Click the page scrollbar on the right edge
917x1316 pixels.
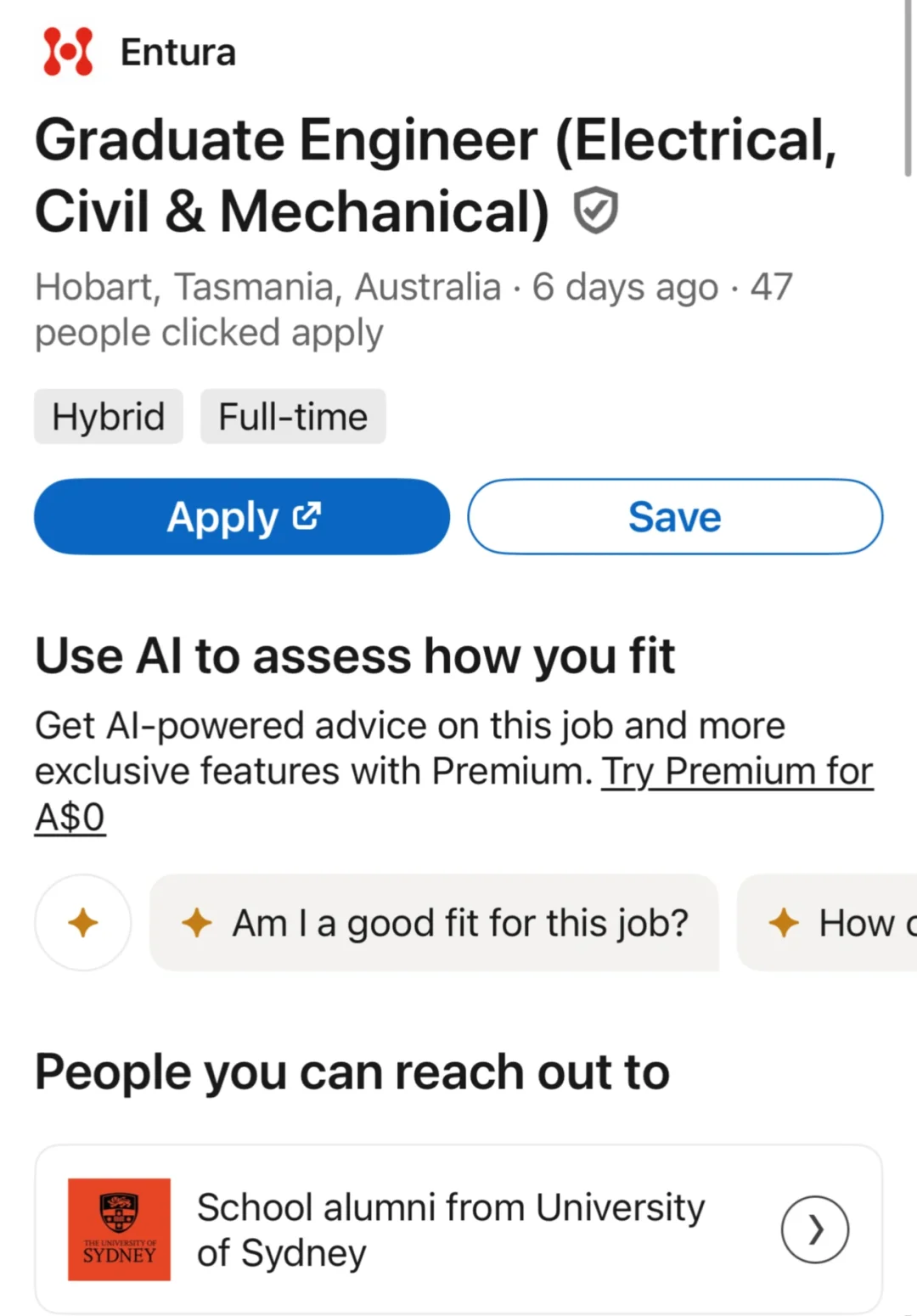909,88
